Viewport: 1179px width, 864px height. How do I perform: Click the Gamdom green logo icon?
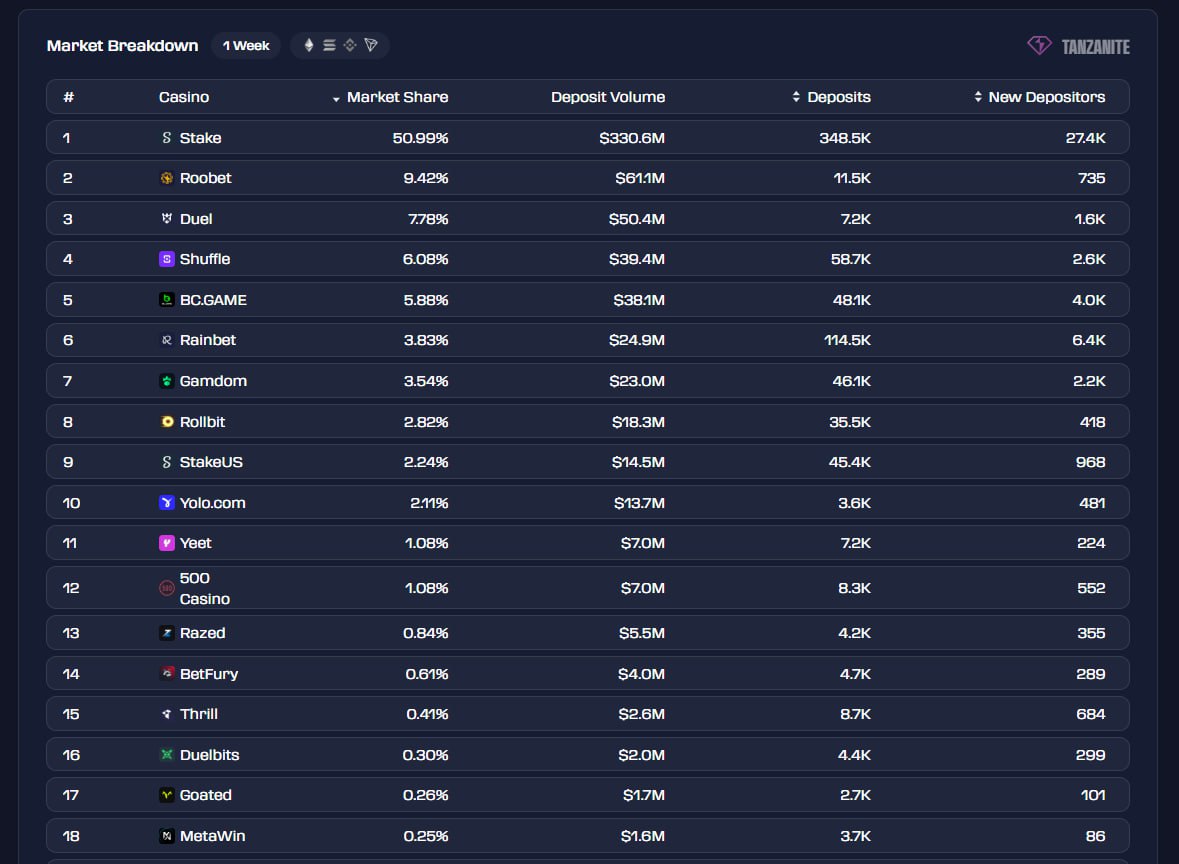167,381
